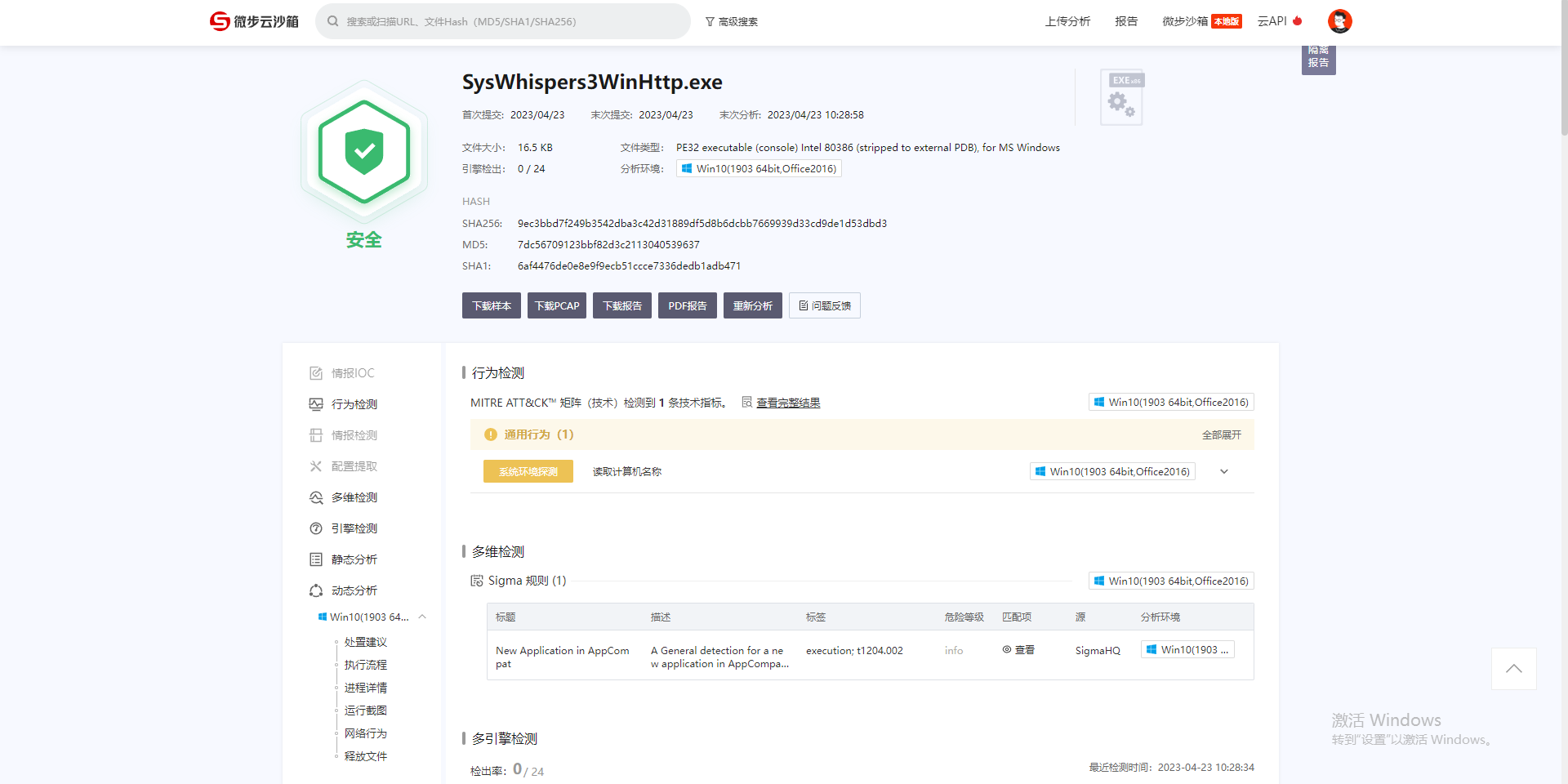The height and width of the screenshot is (784, 1568).
Task: Open the user avatar menu
Action: coord(1339,21)
